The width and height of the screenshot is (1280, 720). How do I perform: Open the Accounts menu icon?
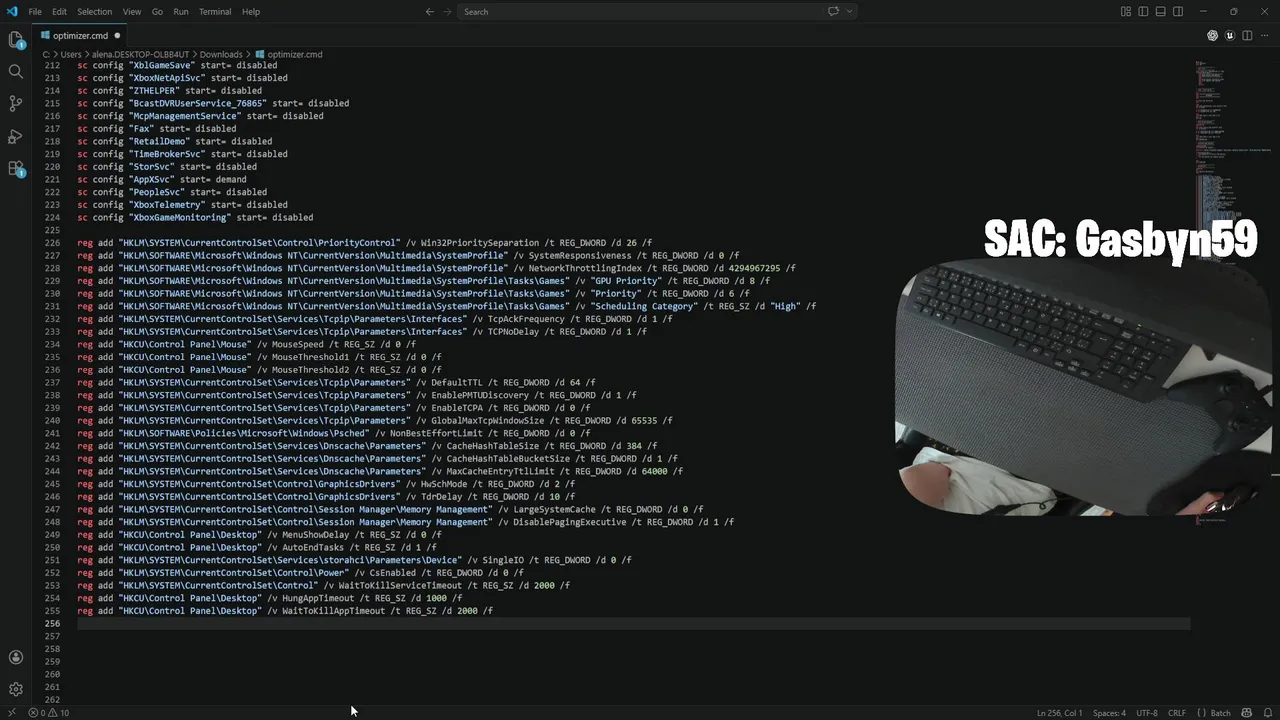pyautogui.click(x=16, y=657)
